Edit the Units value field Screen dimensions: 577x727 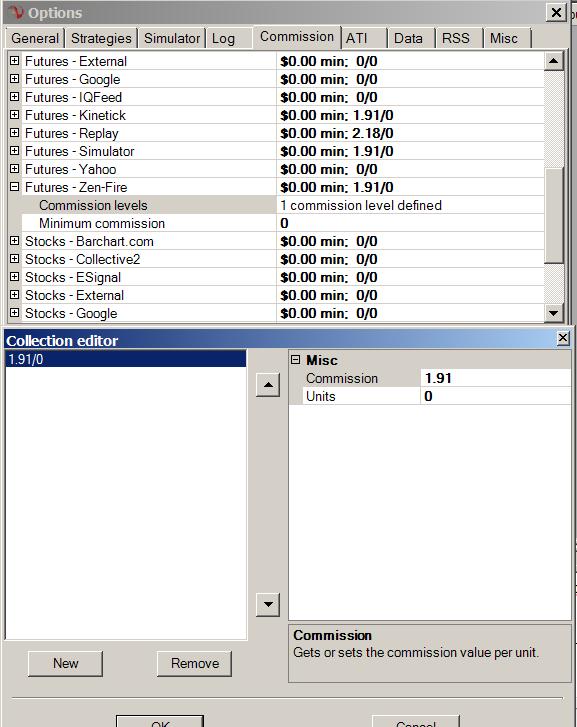(x=496, y=396)
